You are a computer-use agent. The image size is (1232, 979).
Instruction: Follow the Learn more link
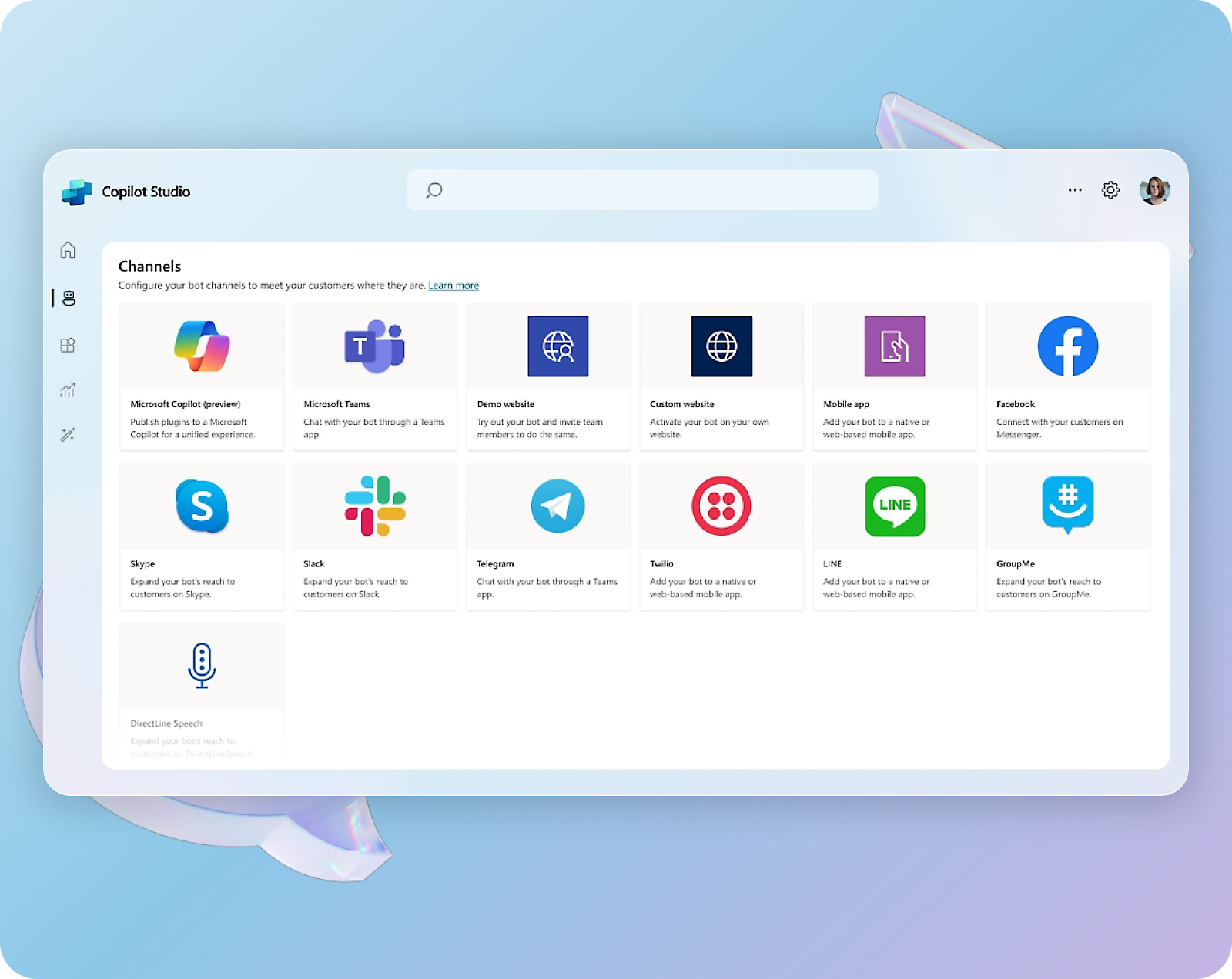click(x=454, y=286)
